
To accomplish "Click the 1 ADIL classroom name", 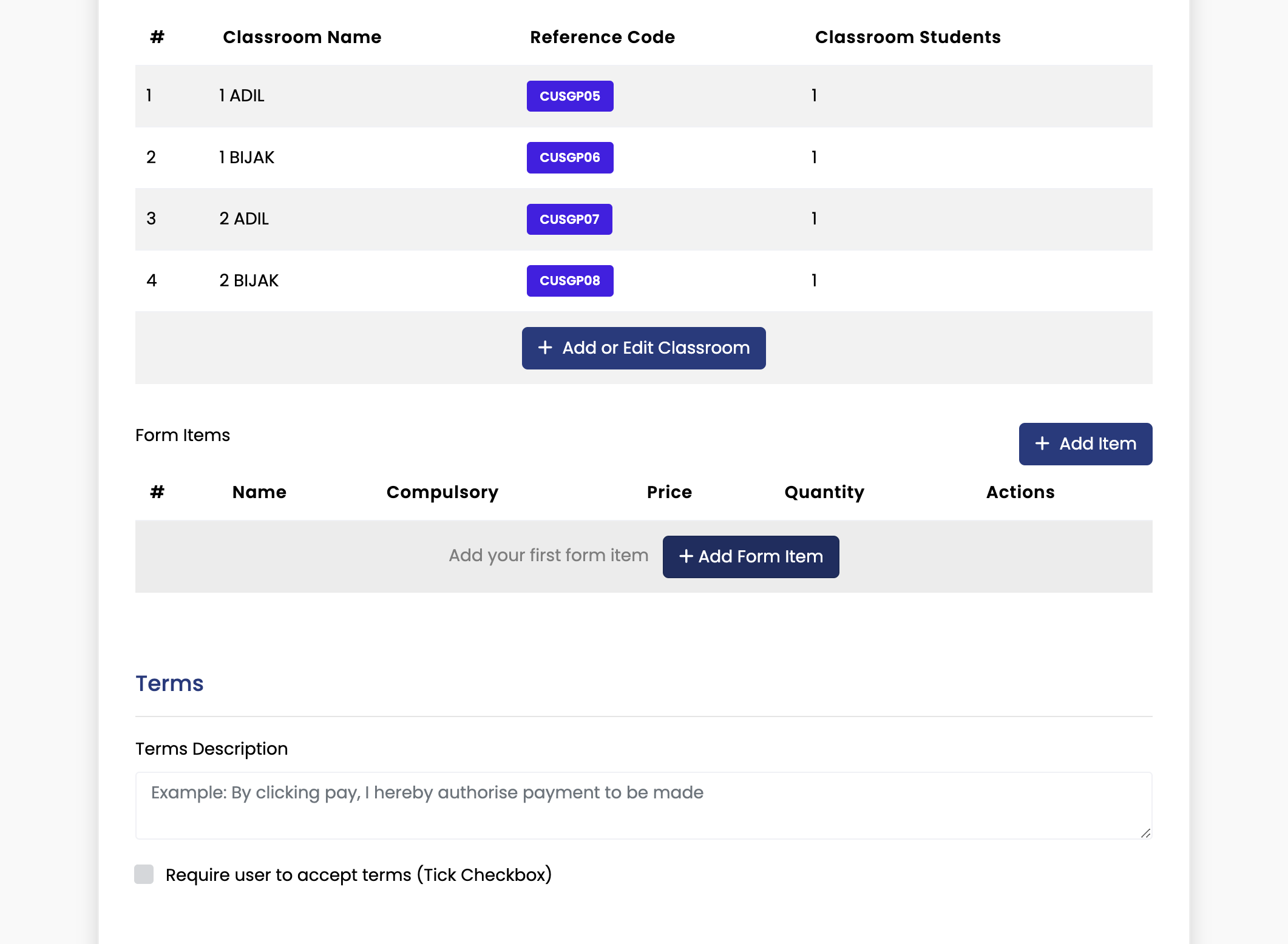I will click(x=242, y=96).
